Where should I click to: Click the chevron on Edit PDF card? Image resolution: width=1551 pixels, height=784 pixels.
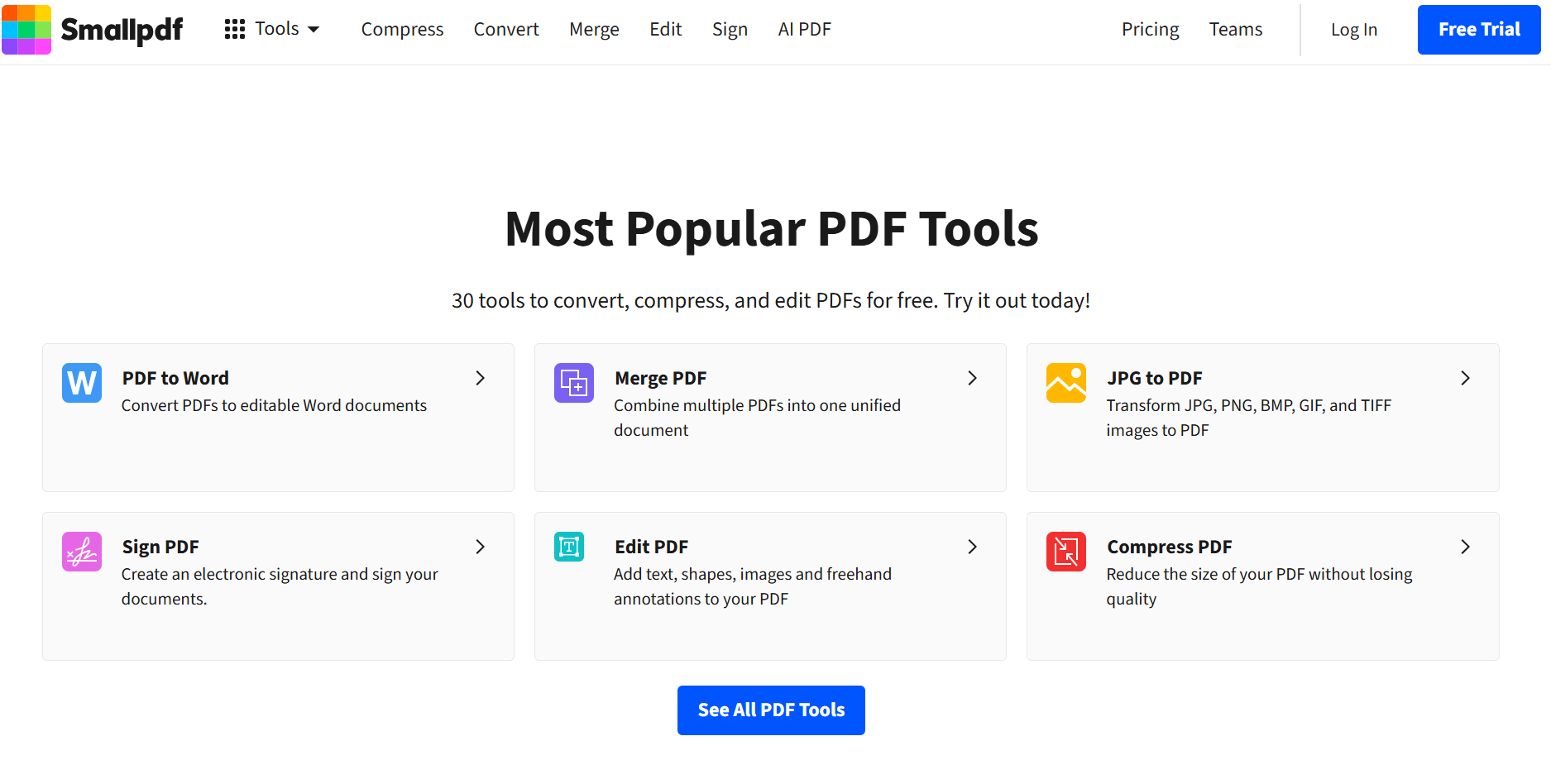[973, 547]
